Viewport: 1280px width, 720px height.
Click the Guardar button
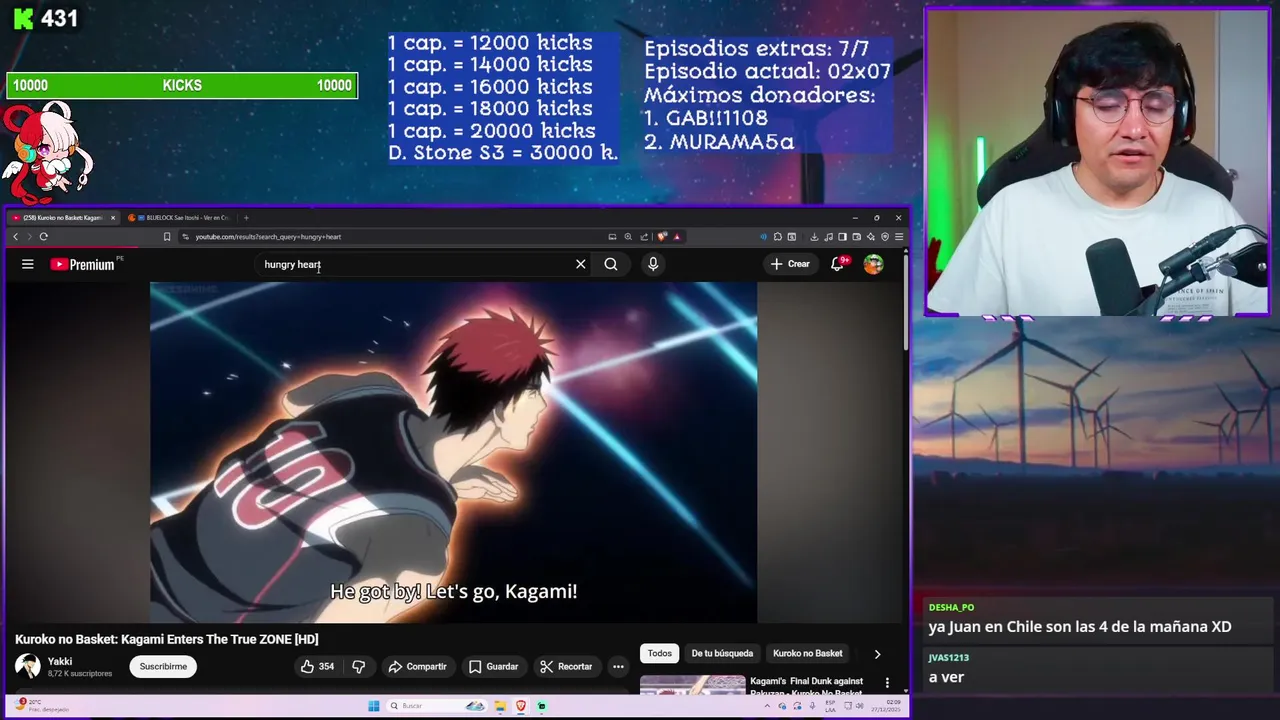pyautogui.click(x=493, y=666)
